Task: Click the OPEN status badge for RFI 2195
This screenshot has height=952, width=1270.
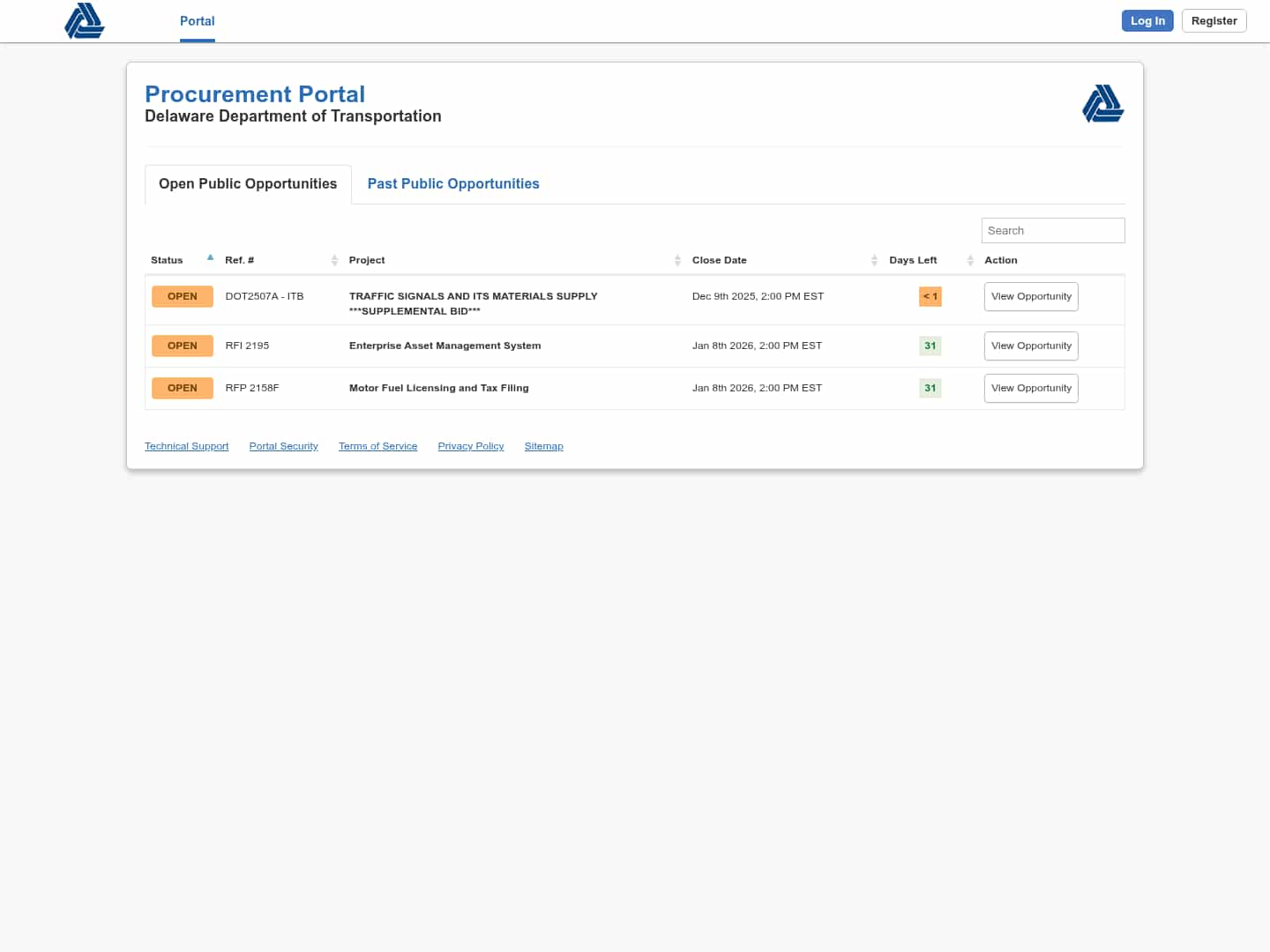Action: (183, 346)
